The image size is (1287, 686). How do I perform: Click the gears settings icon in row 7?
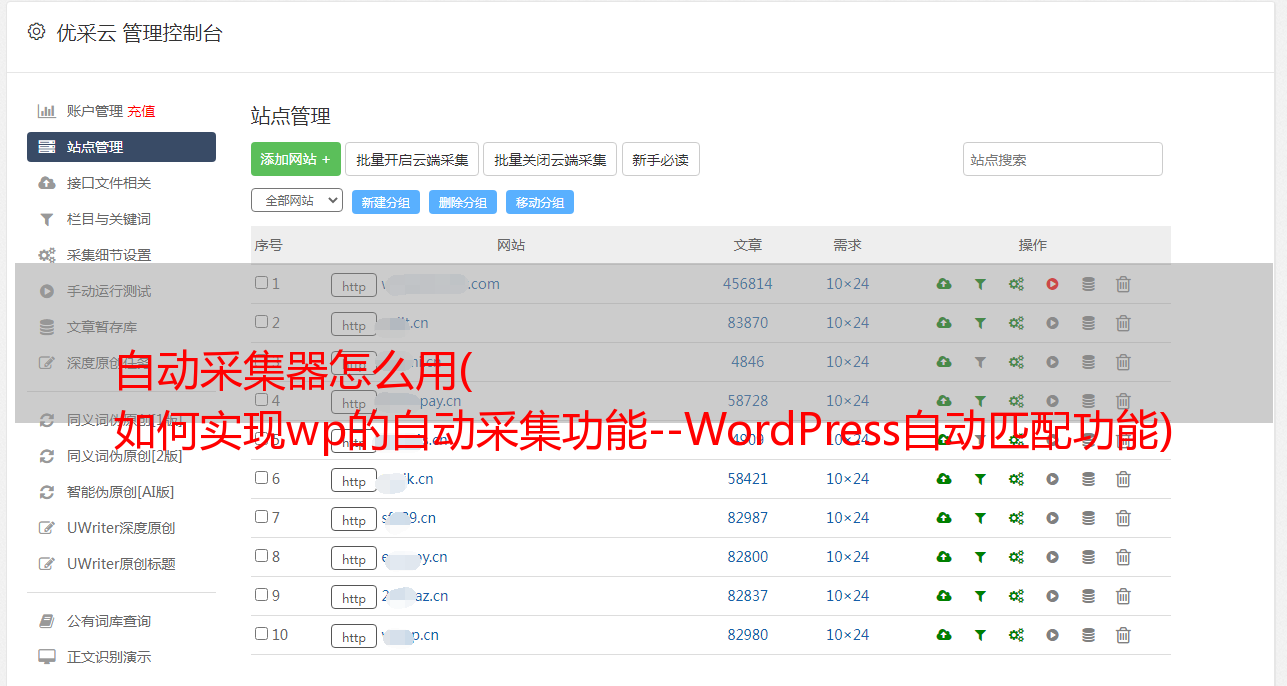[1016, 518]
